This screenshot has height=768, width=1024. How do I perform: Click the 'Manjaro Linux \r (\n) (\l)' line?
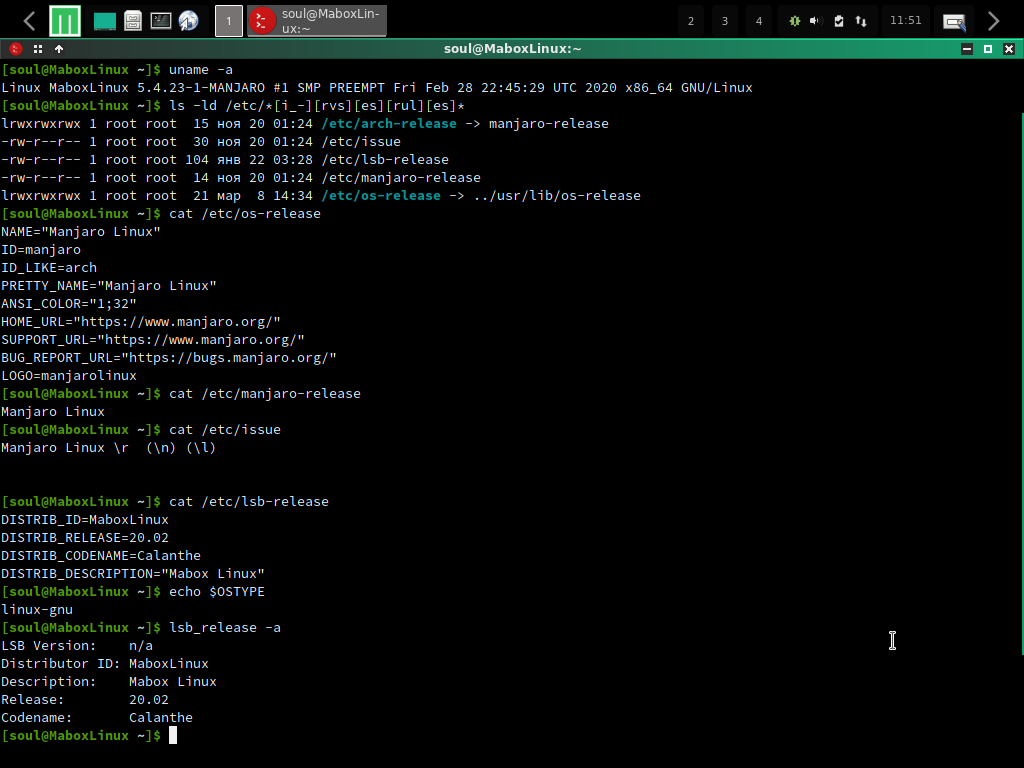108,447
